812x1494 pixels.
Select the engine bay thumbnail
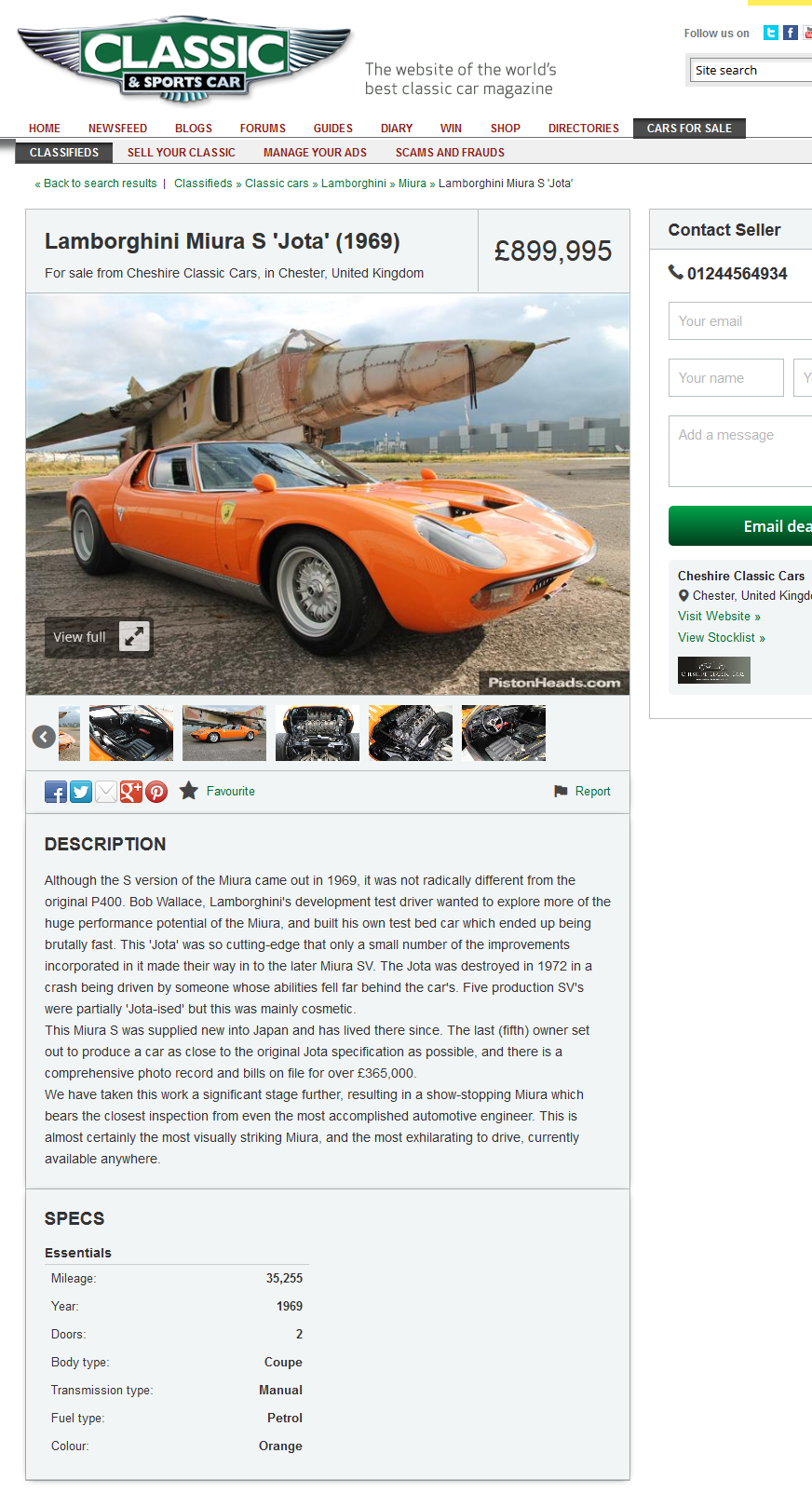tap(318, 733)
